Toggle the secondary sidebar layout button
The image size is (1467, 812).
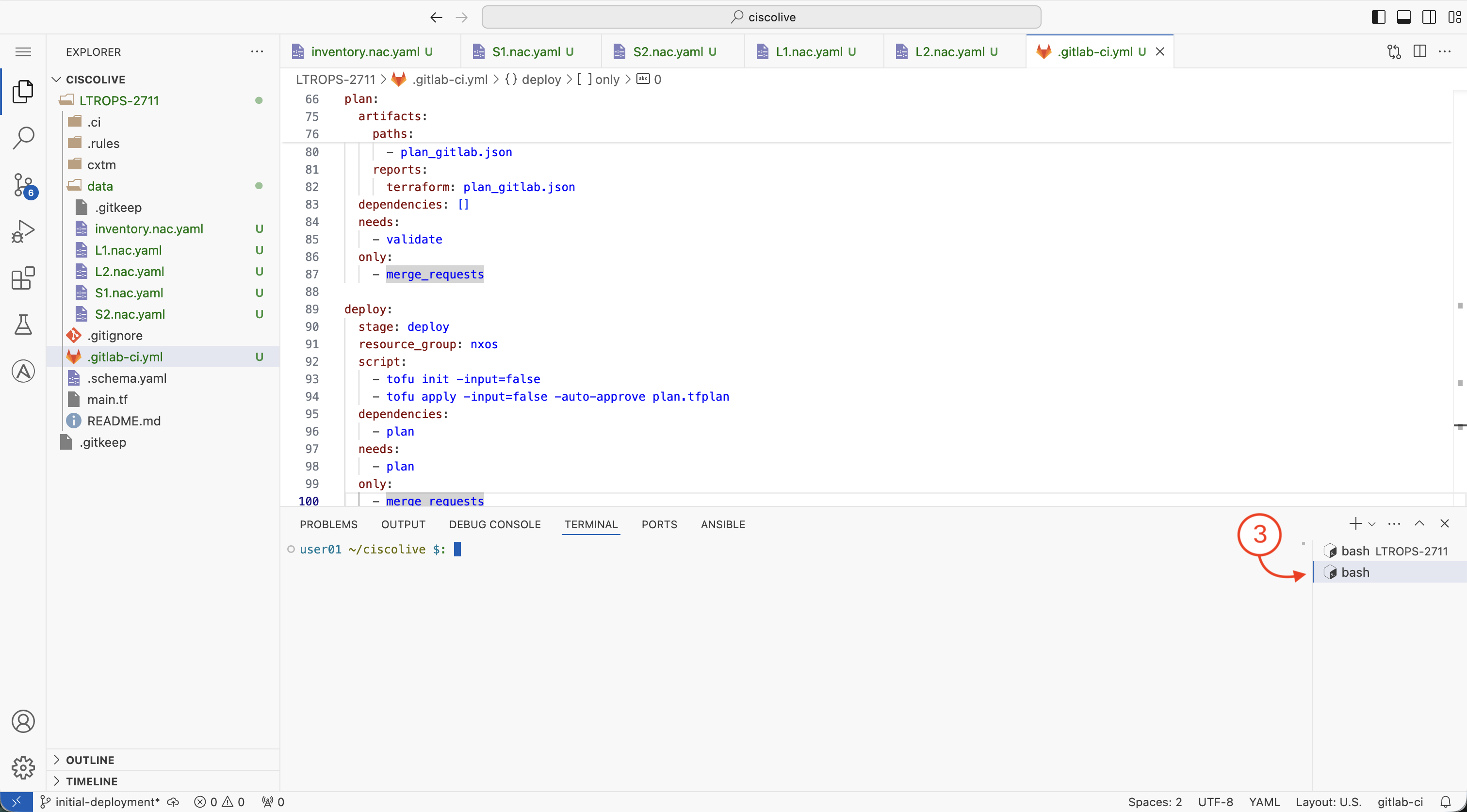tap(1429, 17)
